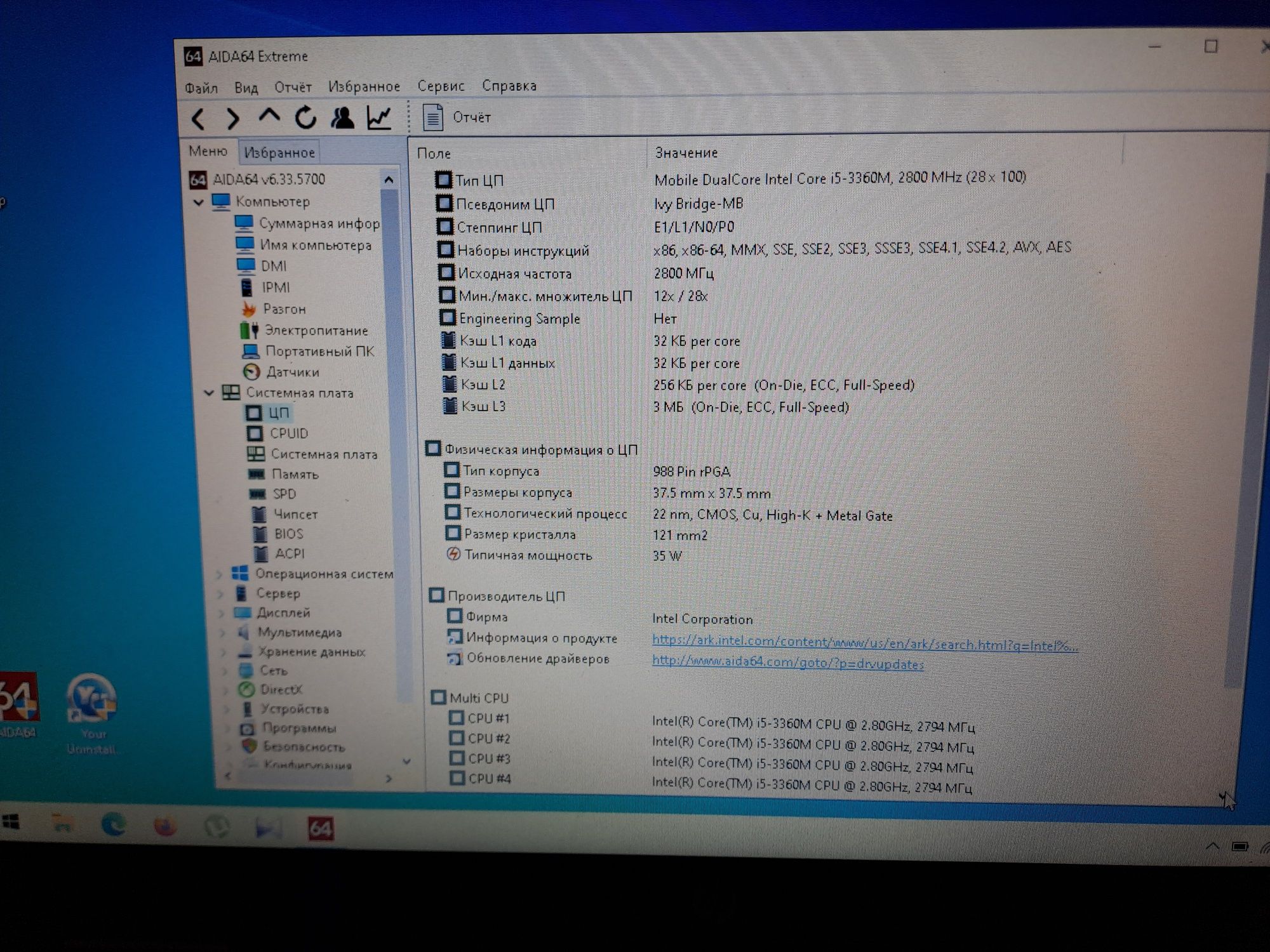Click the tree horizontal scroll right arrow
The height and width of the screenshot is (952, 1270).
click(389, 779)
